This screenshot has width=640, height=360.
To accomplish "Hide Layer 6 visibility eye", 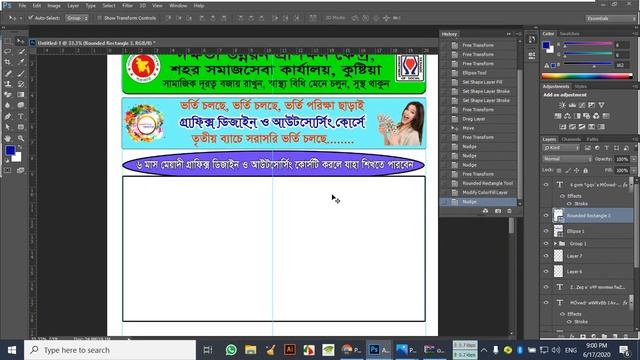I will [x=546, y=271].
